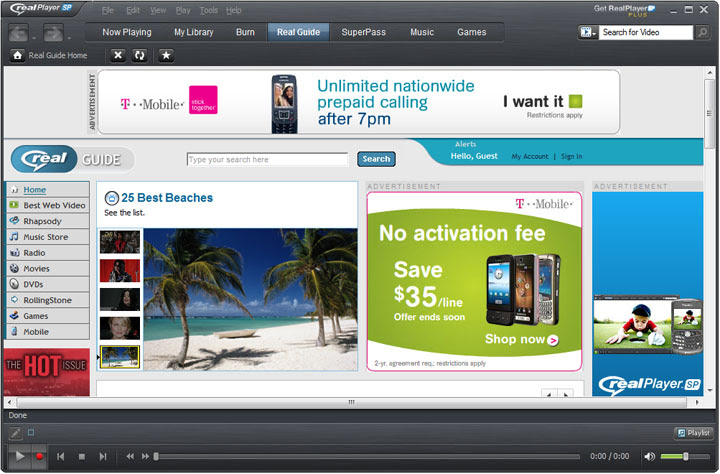Viewport: 720px width, 474px height.
Task: Open Rhapsody in the sidebar
Action: pyautogui.click(x=48, y=221)
